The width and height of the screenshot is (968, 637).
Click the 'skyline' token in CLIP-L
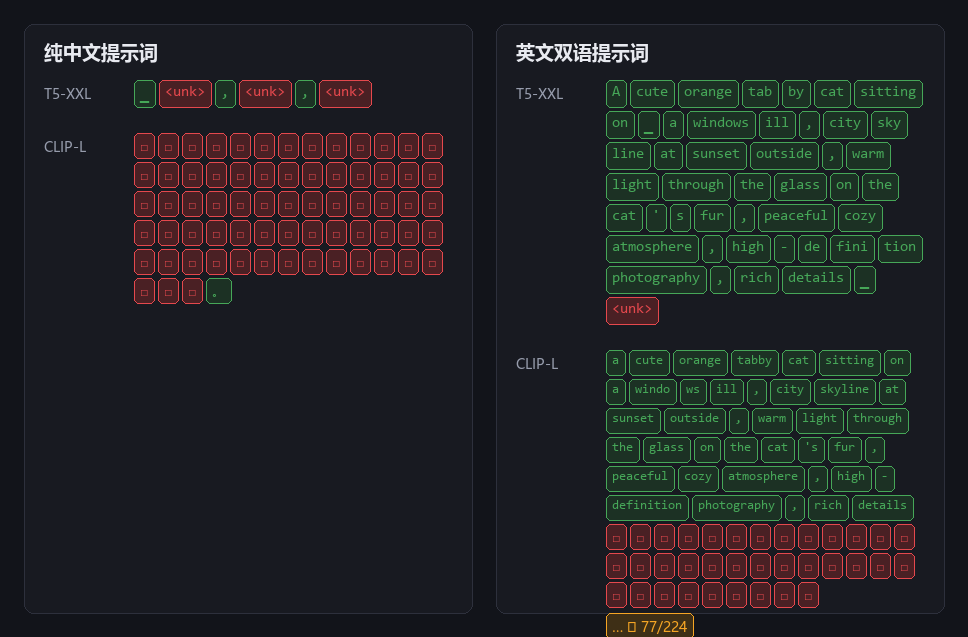(845, 391)
